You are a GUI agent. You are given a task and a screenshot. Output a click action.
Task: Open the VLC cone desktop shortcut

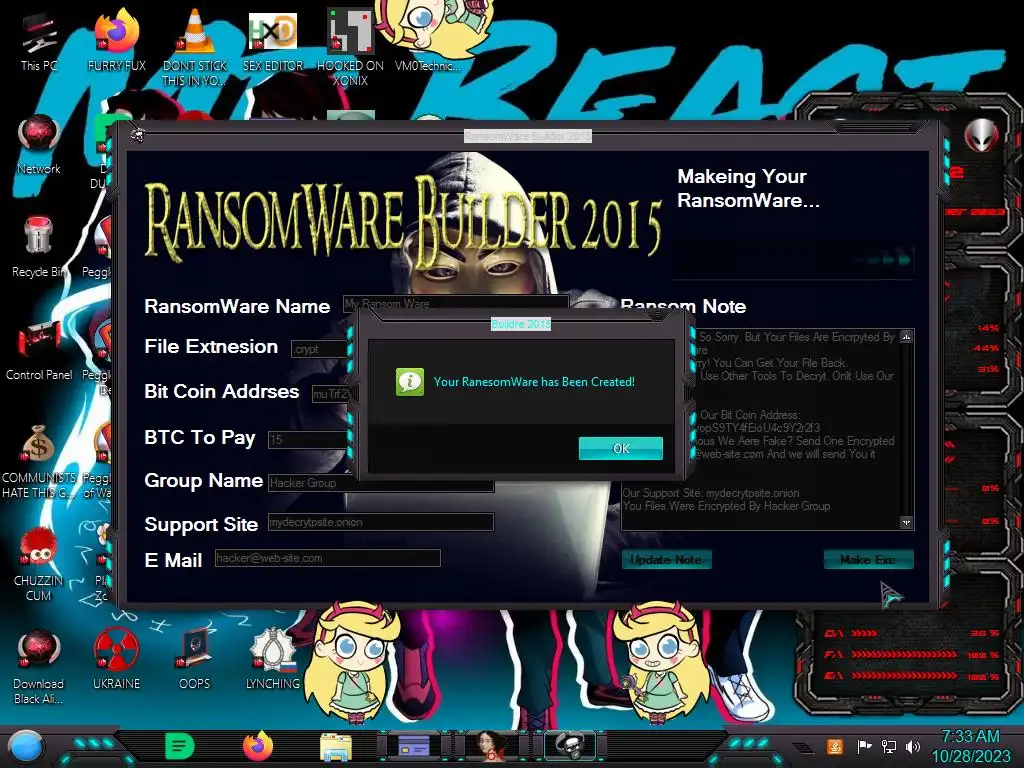coord(195,49)
